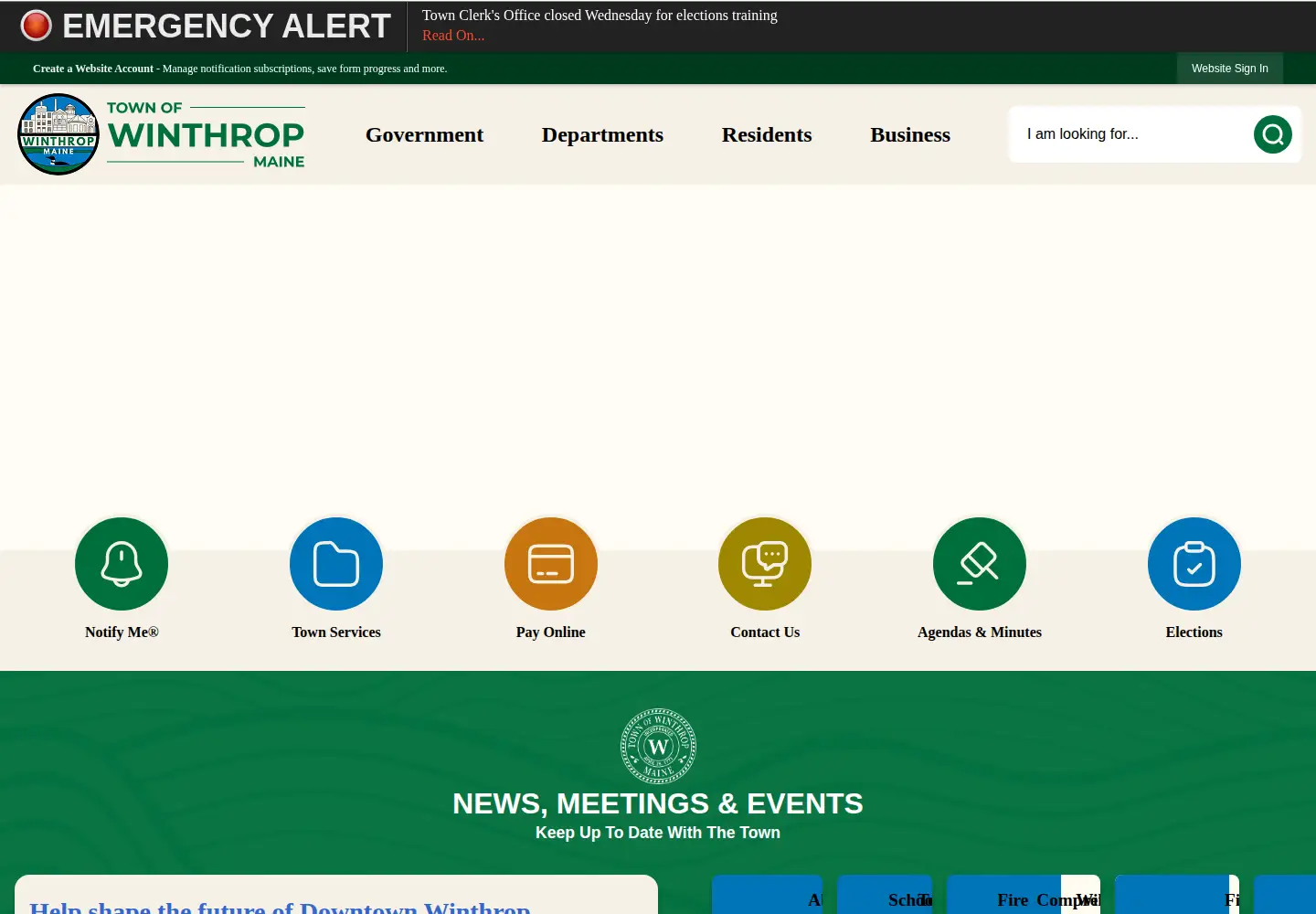Open the Elections clipboard icon

click(x=1194, y=564)
